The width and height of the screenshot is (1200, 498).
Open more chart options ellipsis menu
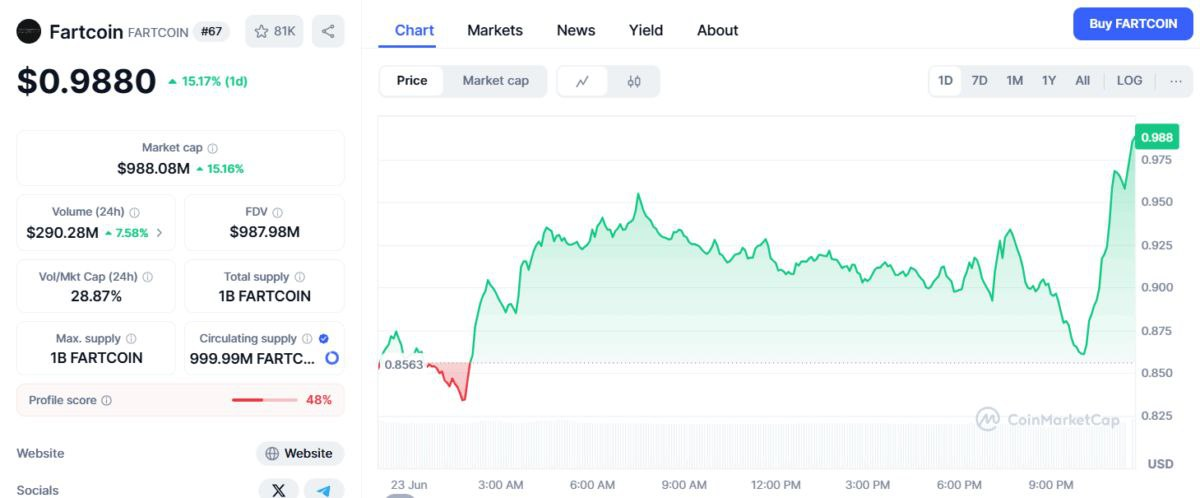(1175, 81)
